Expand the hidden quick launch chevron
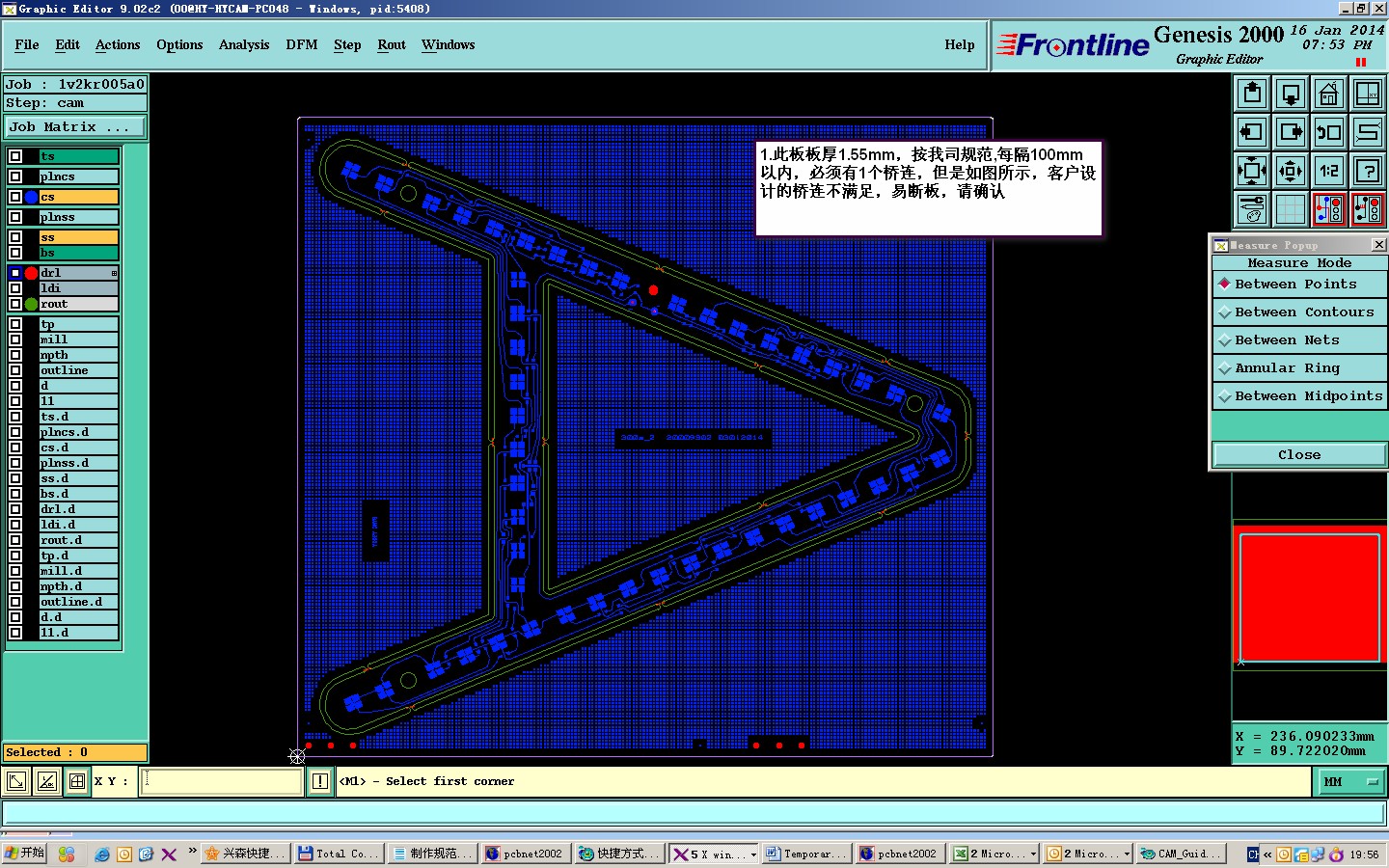The height and width of the screenshot is (868, 1389). pyautogui.click(x=192, y=851)
